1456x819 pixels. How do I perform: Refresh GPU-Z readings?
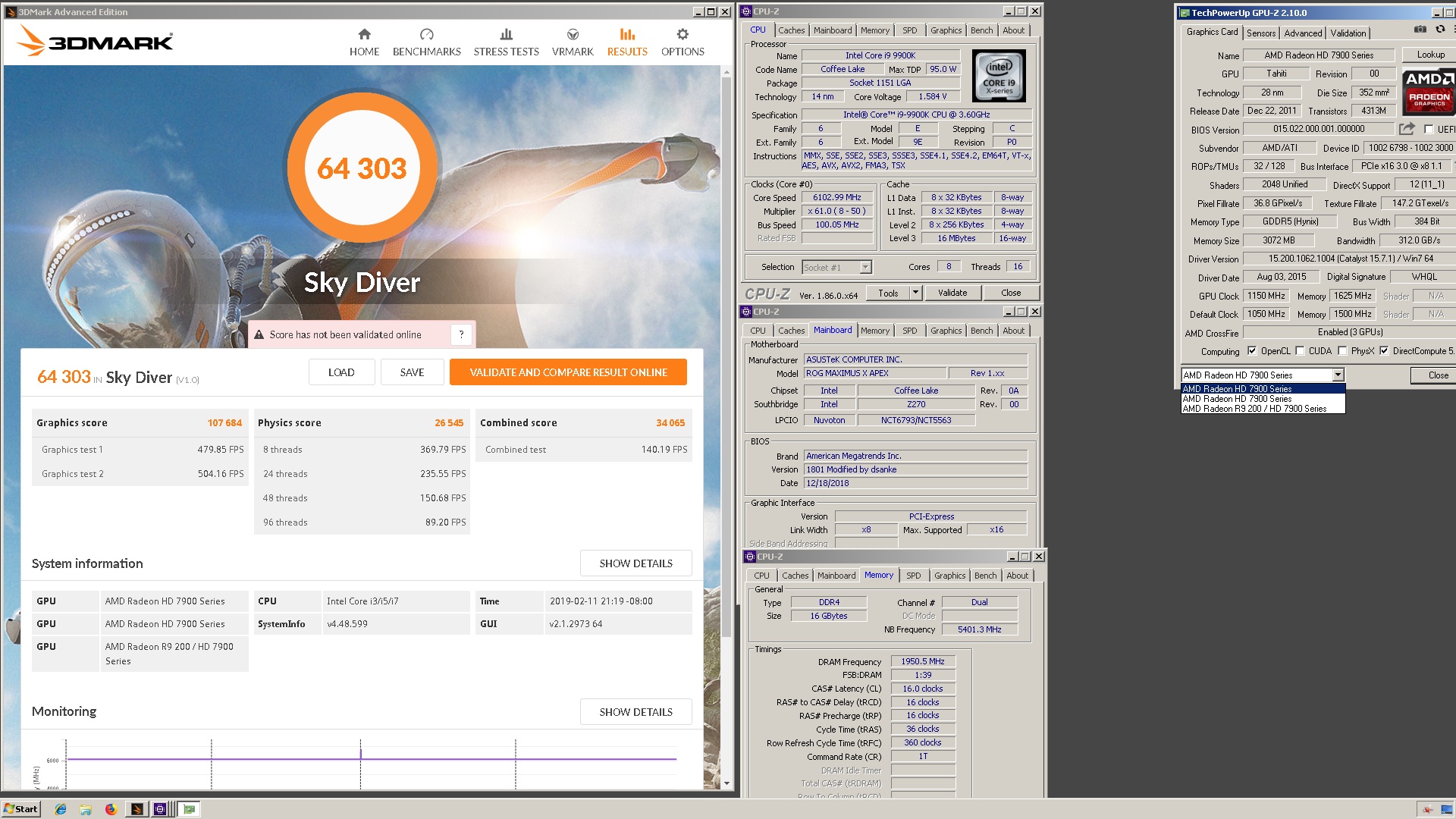1440,30
